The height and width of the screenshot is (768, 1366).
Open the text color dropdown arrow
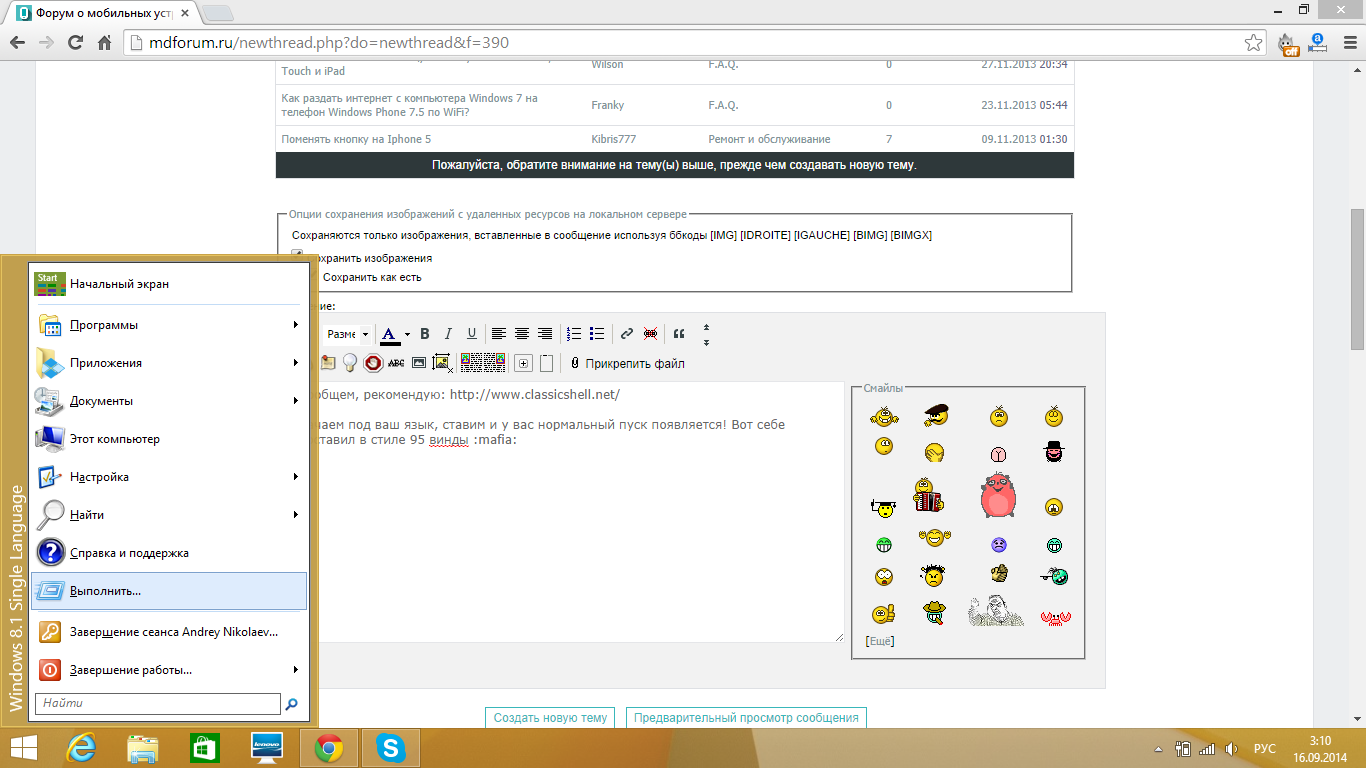click(407, 335)
